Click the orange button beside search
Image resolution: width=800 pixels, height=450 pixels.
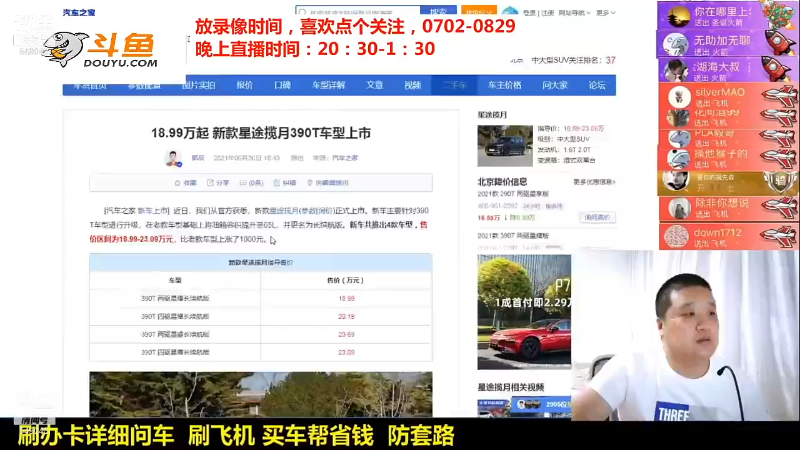click(x=479, y=11)
